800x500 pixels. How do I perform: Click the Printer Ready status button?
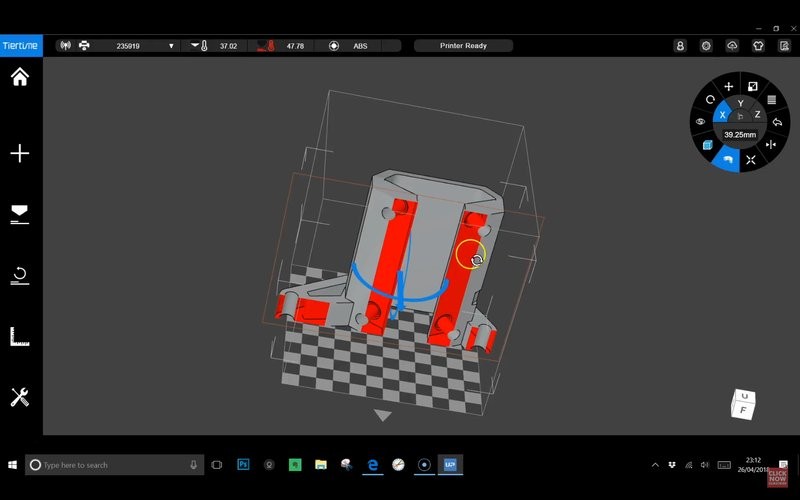click(463, 46)
